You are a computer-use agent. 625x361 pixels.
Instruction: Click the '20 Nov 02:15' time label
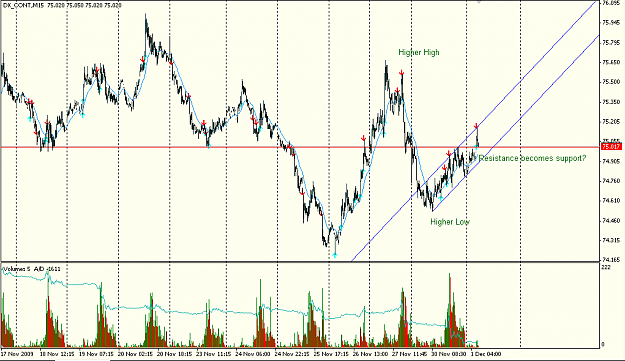[135, 354]
